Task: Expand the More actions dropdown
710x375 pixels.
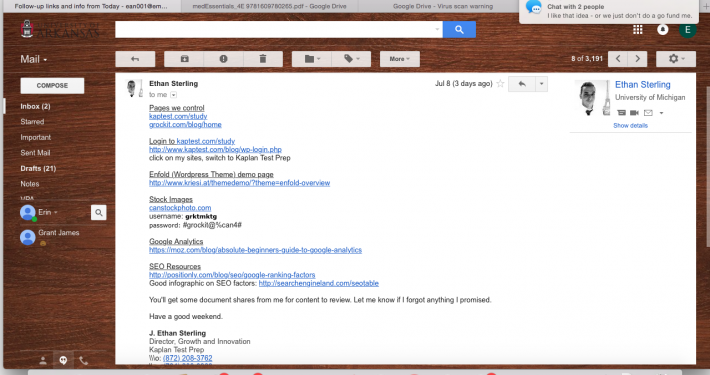Action: click(x=399, y=59)
